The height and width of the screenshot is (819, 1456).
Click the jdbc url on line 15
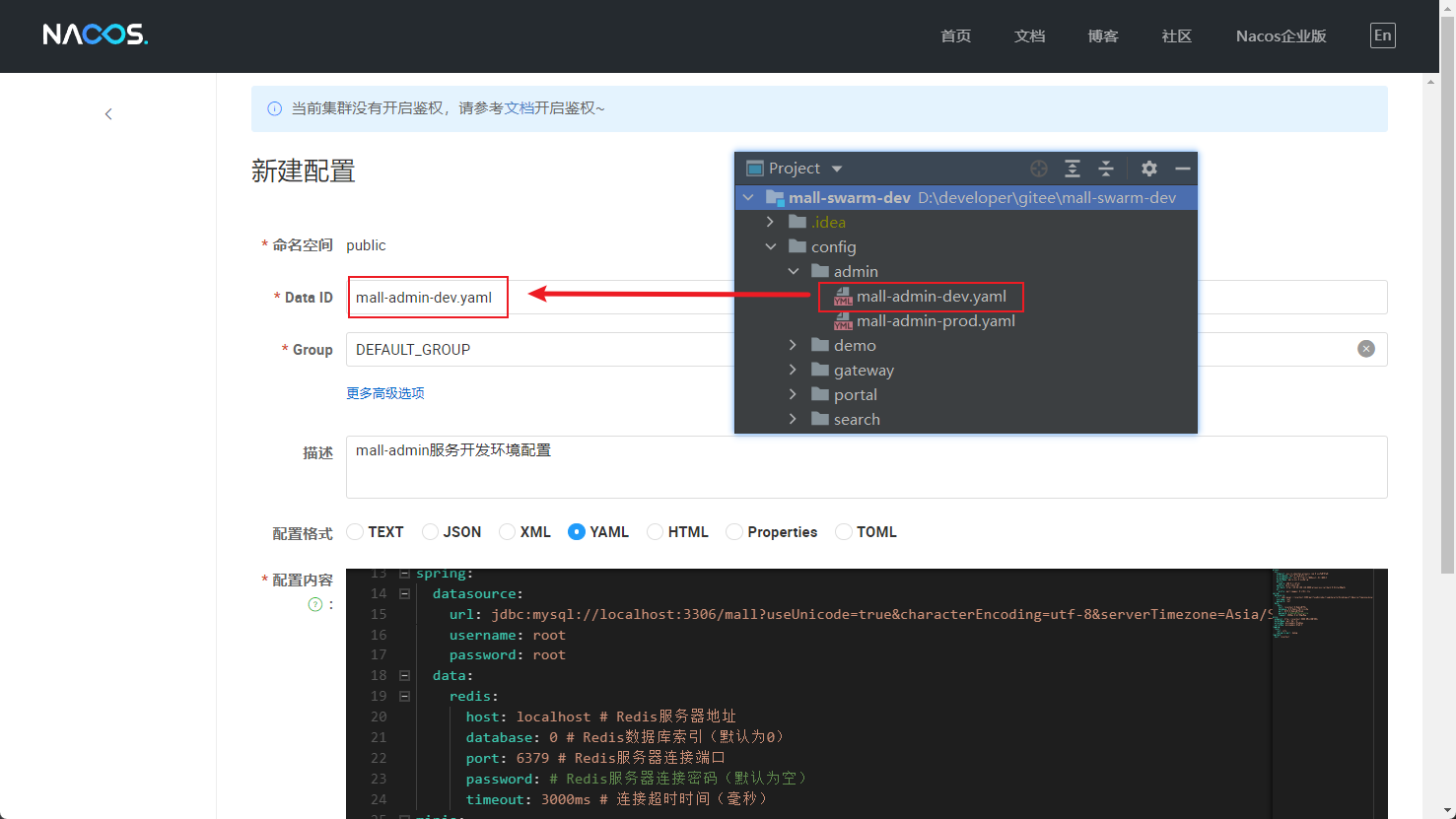(x=882, y=614)
